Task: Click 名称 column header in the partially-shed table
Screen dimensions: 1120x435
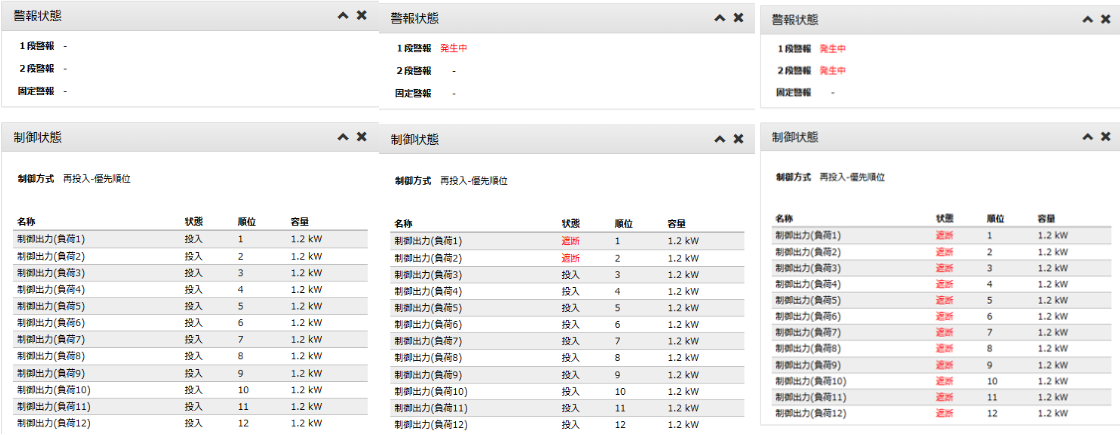Action: coord(403,224)
